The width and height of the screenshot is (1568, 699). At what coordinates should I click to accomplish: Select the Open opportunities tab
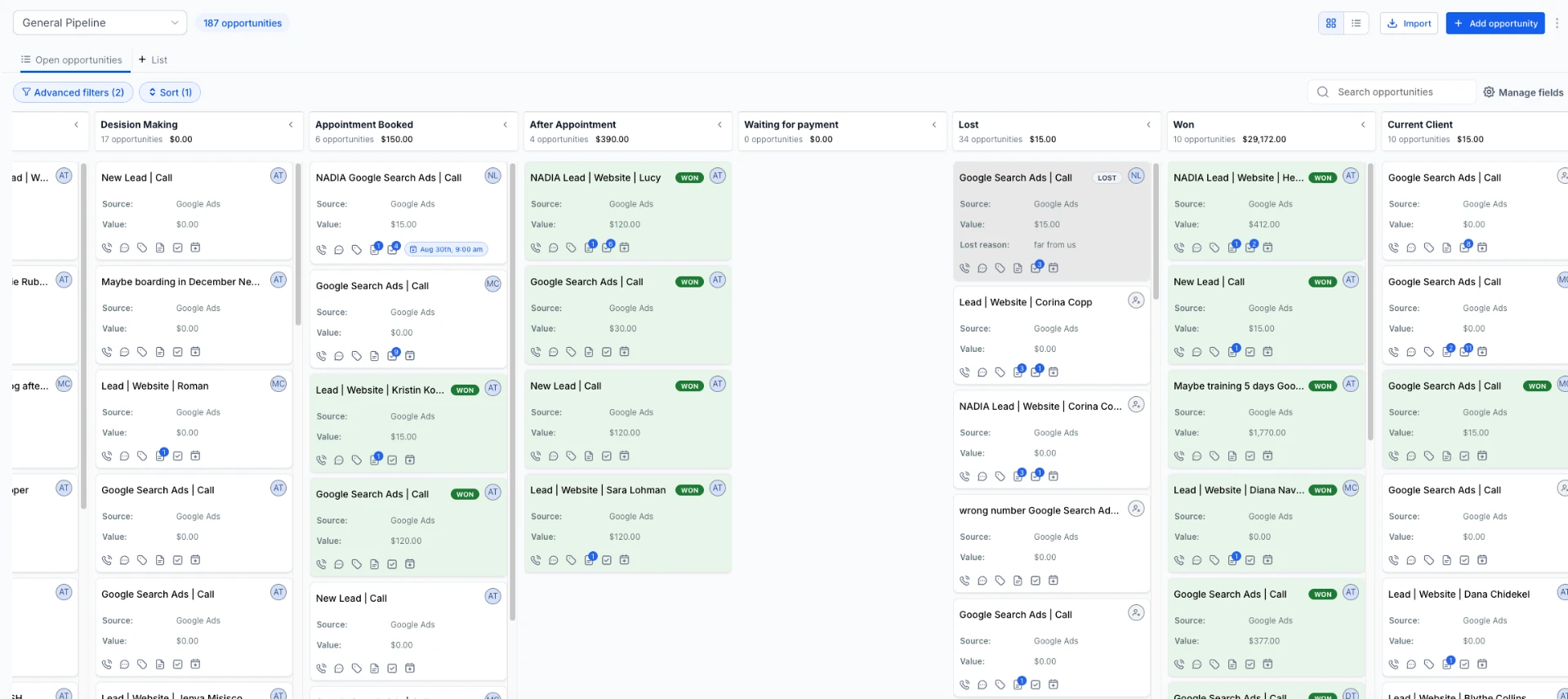click(72, 60)
